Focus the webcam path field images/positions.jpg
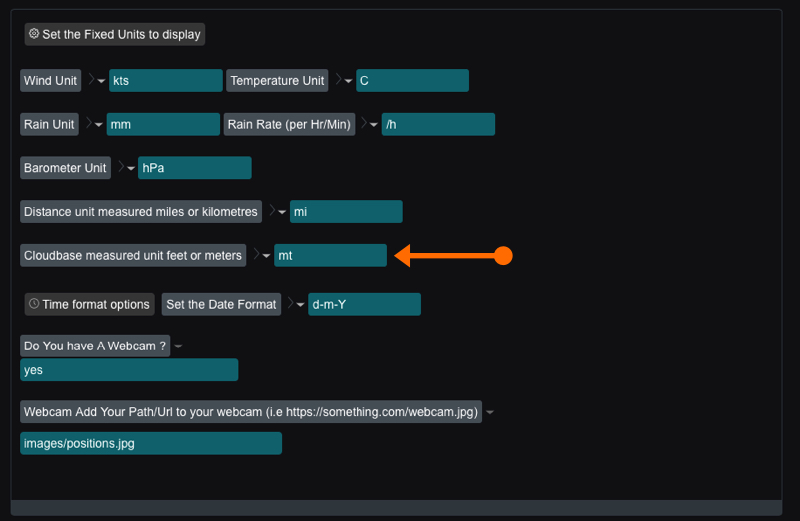Viewport: 800px width, 521px height. click(x=150, y=443)
